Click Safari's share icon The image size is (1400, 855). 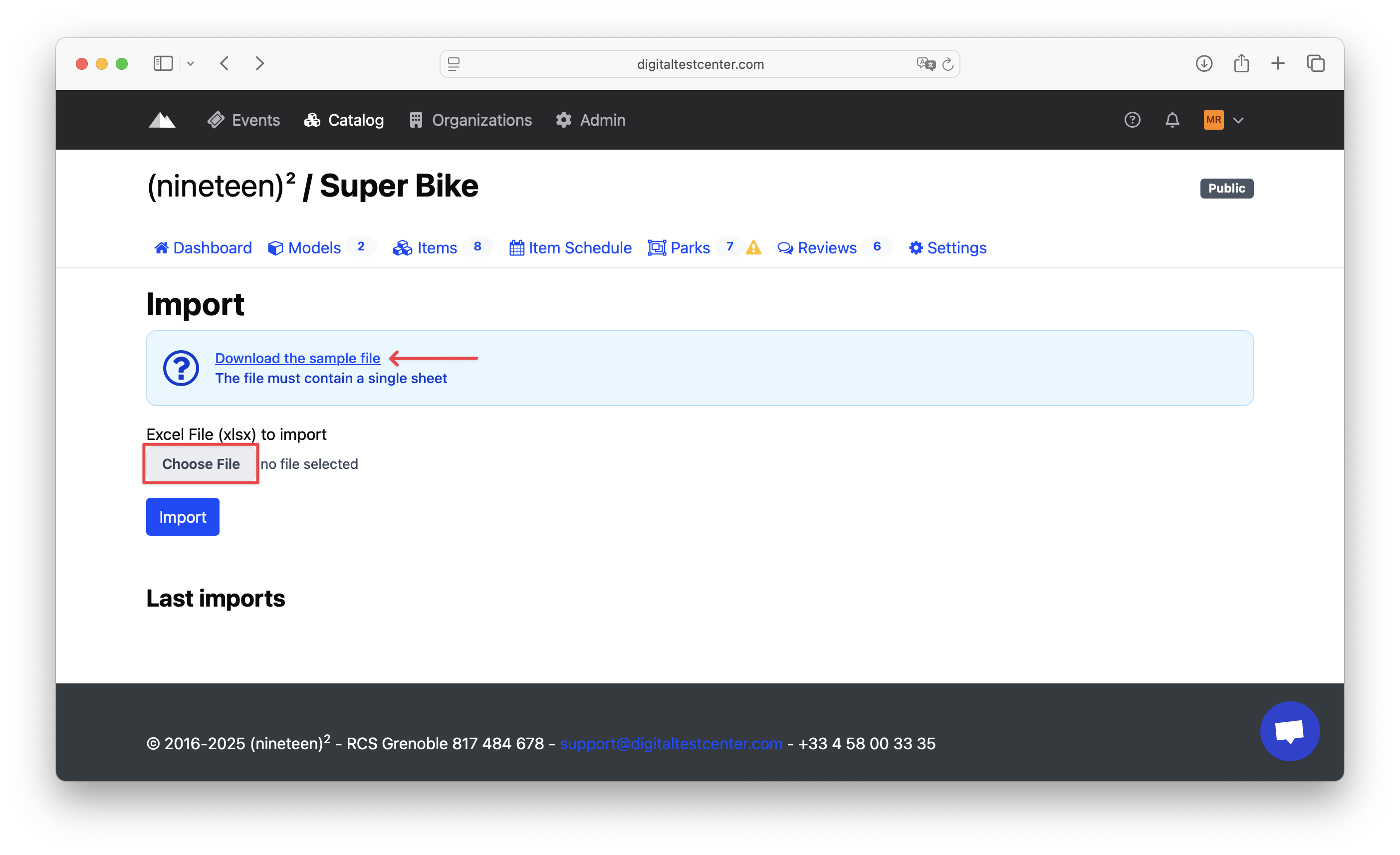1241,64
